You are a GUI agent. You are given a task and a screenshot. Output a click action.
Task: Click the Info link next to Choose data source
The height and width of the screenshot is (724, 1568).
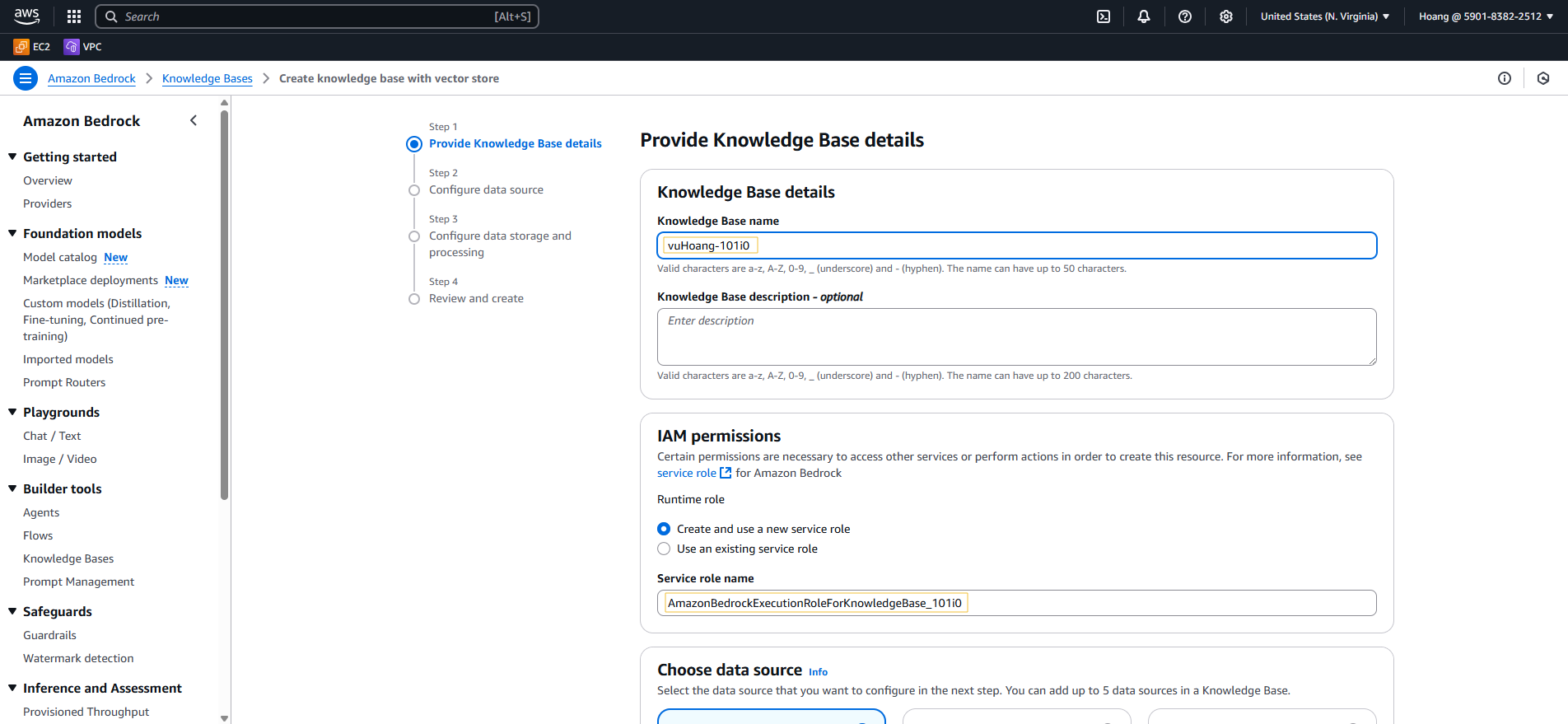(x=818, y=672)
